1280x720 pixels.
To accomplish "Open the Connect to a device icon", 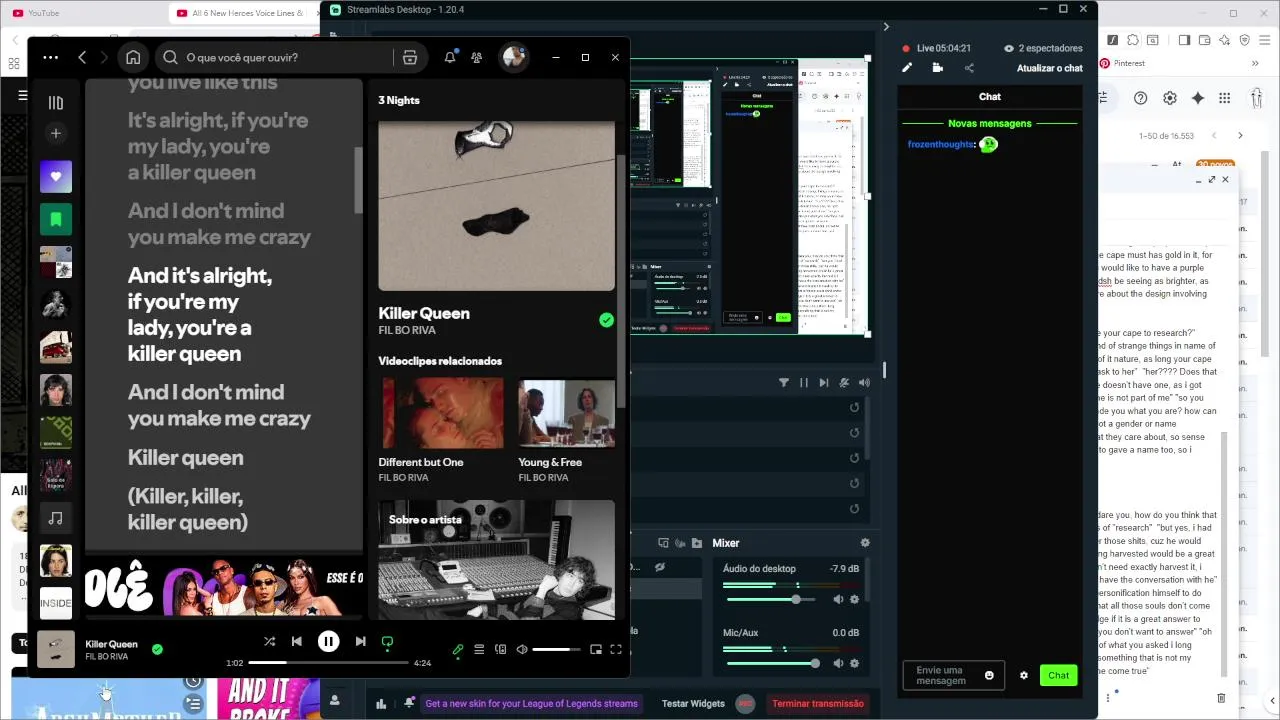I will tap(501, 649).
